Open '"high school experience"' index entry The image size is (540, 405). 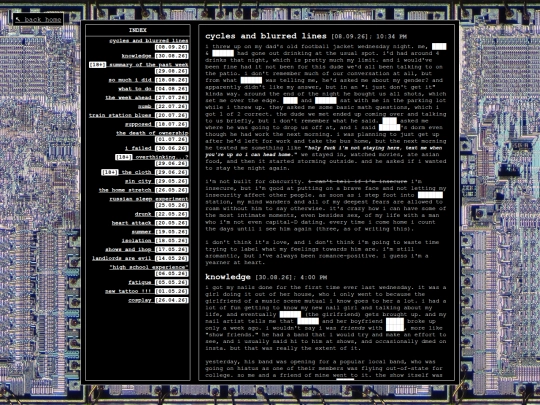coord(149,267)
